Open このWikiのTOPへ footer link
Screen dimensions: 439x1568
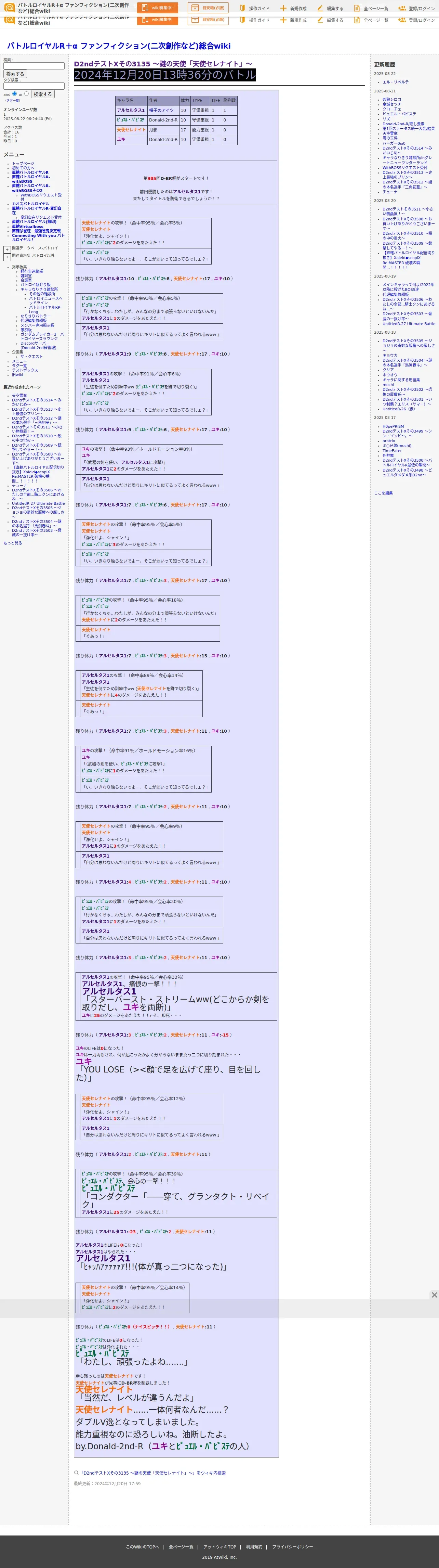click(142, 1547)
